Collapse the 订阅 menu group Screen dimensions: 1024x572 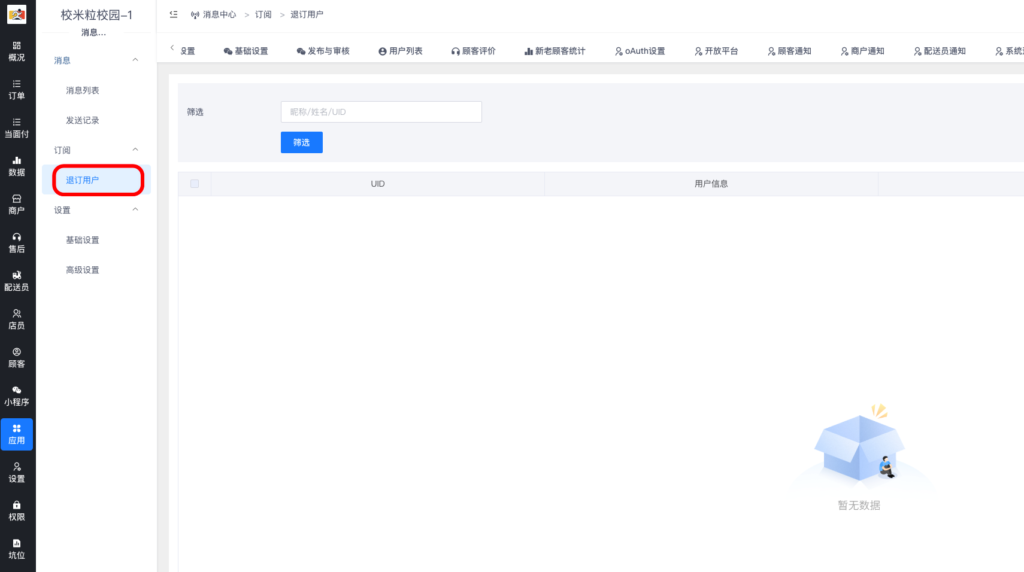pyautogui.click(x=135, y=150)
